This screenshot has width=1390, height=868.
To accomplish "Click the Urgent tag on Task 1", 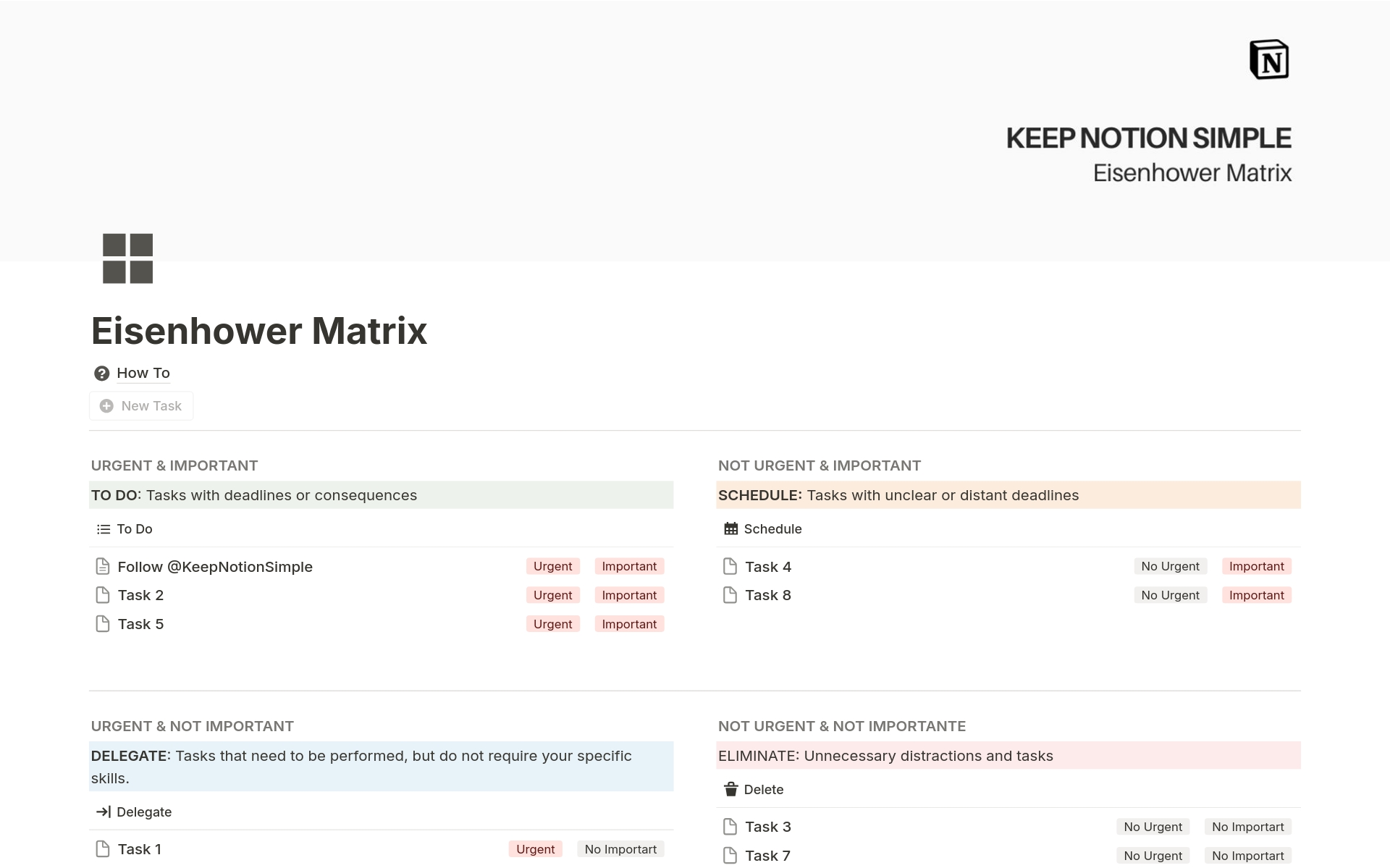I will click(x=536, y=849).
